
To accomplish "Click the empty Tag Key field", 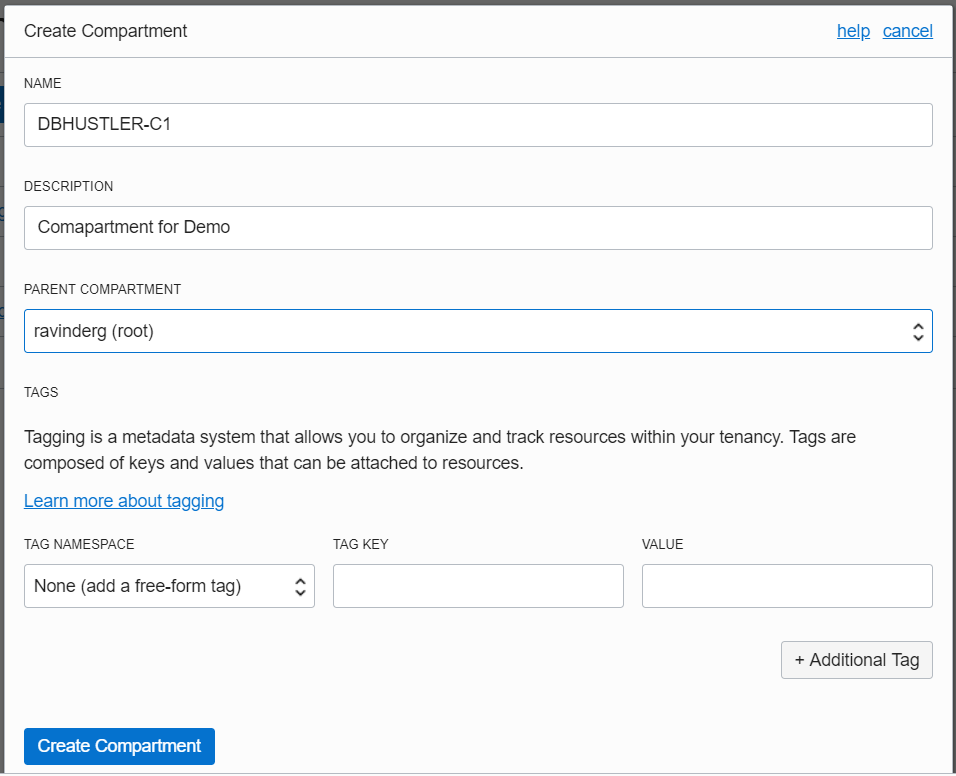I will [478, 586].
